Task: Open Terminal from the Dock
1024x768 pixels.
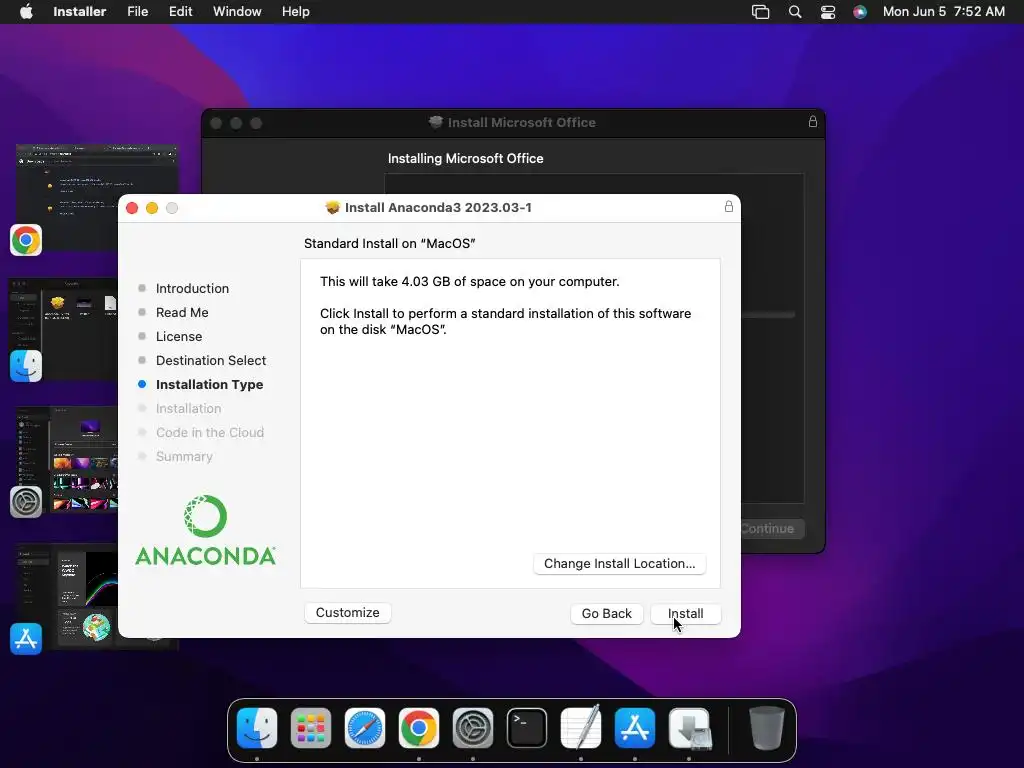Action: coord(527,728)
